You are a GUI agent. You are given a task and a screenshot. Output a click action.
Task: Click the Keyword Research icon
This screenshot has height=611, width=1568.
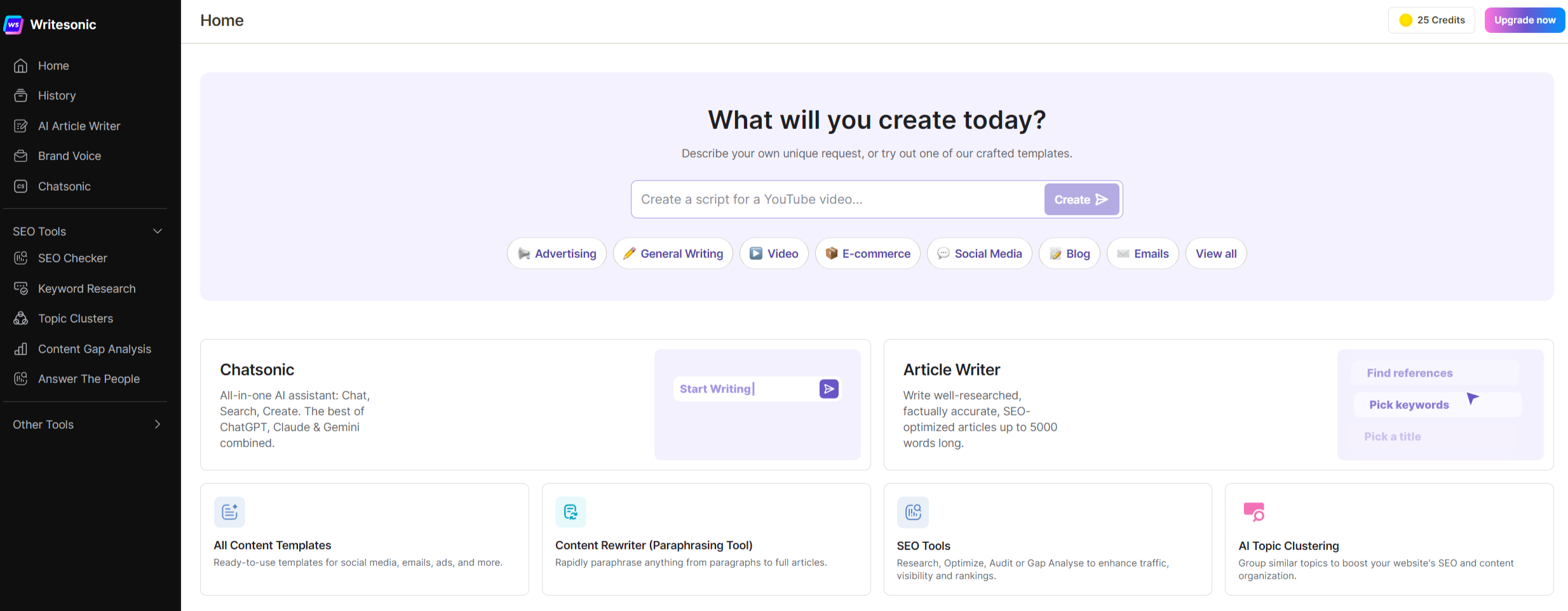[x=21, y=288]
